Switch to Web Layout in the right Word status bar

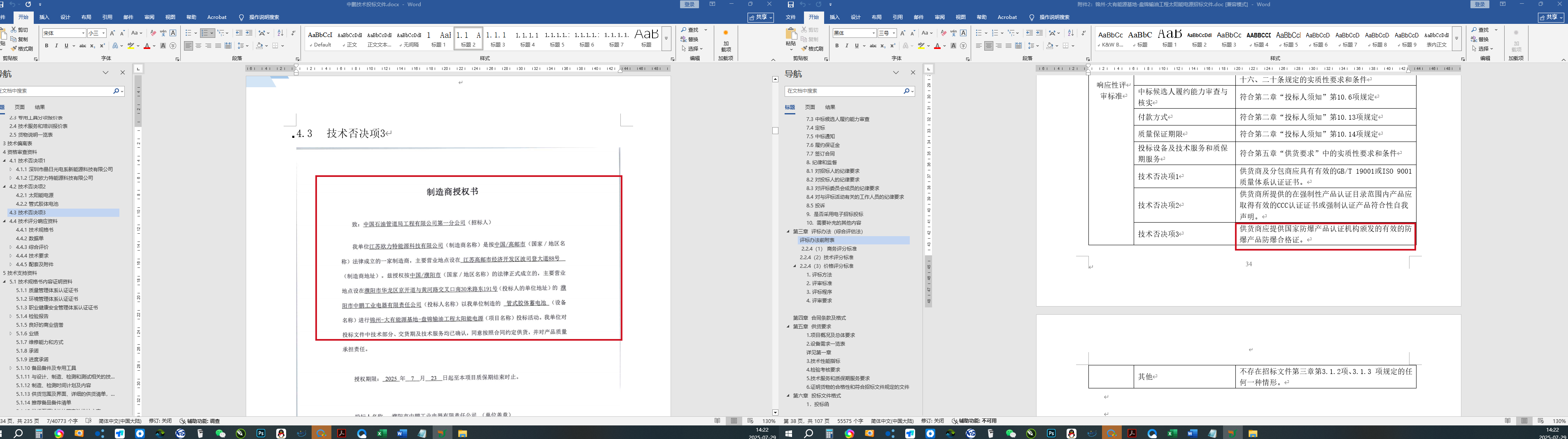pos(1540,421)
